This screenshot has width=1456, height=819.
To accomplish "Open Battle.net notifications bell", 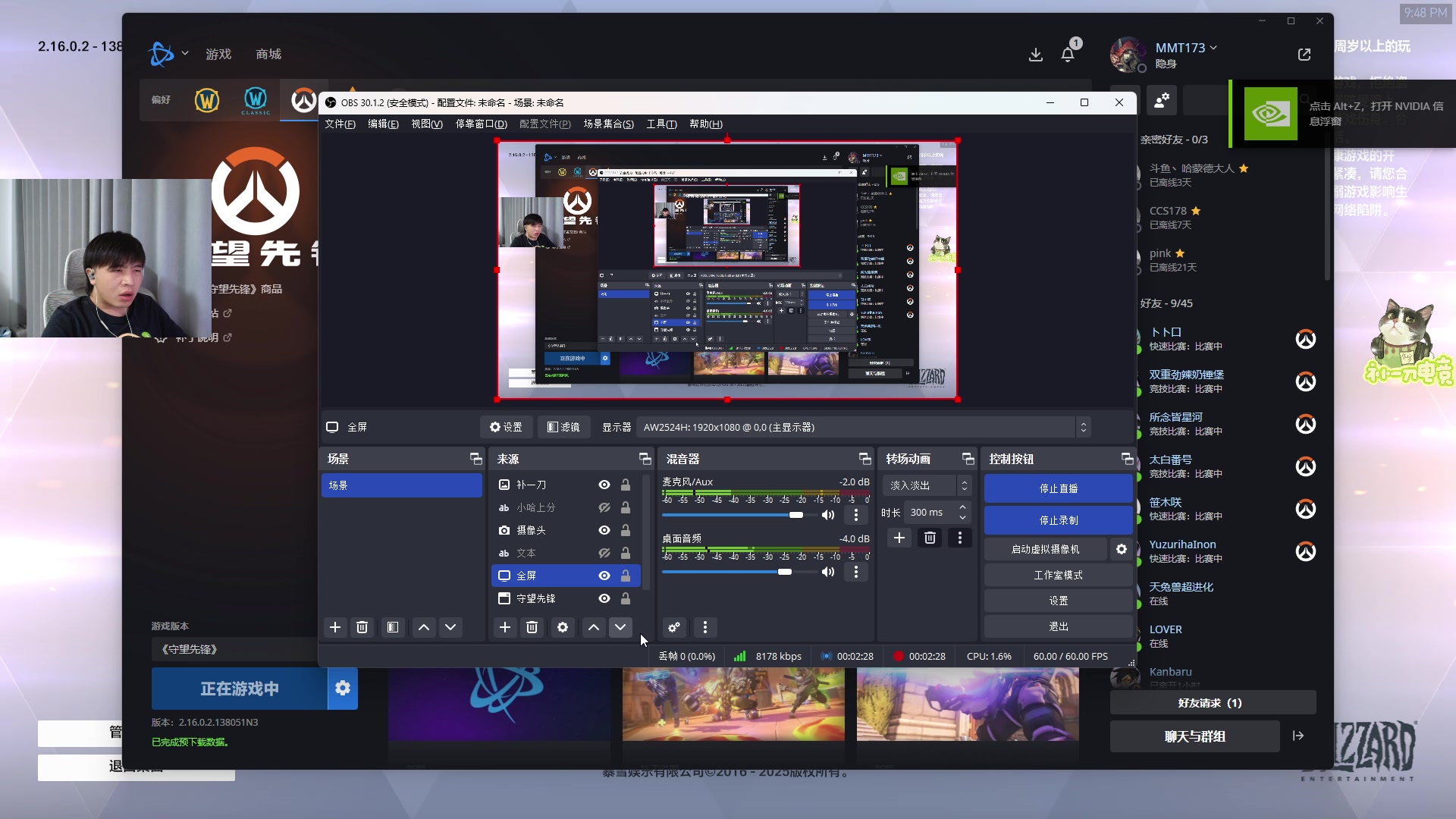I will coord(1068,55).
